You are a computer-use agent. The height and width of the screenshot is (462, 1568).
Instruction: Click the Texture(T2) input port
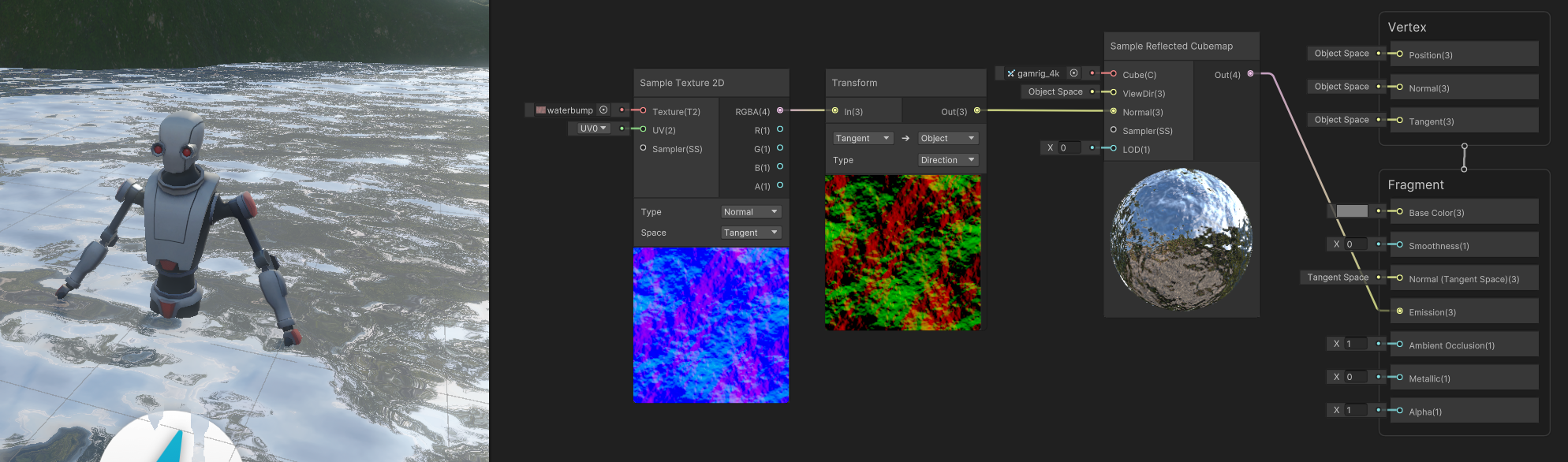pyautogui.click(x=644, y=110)
